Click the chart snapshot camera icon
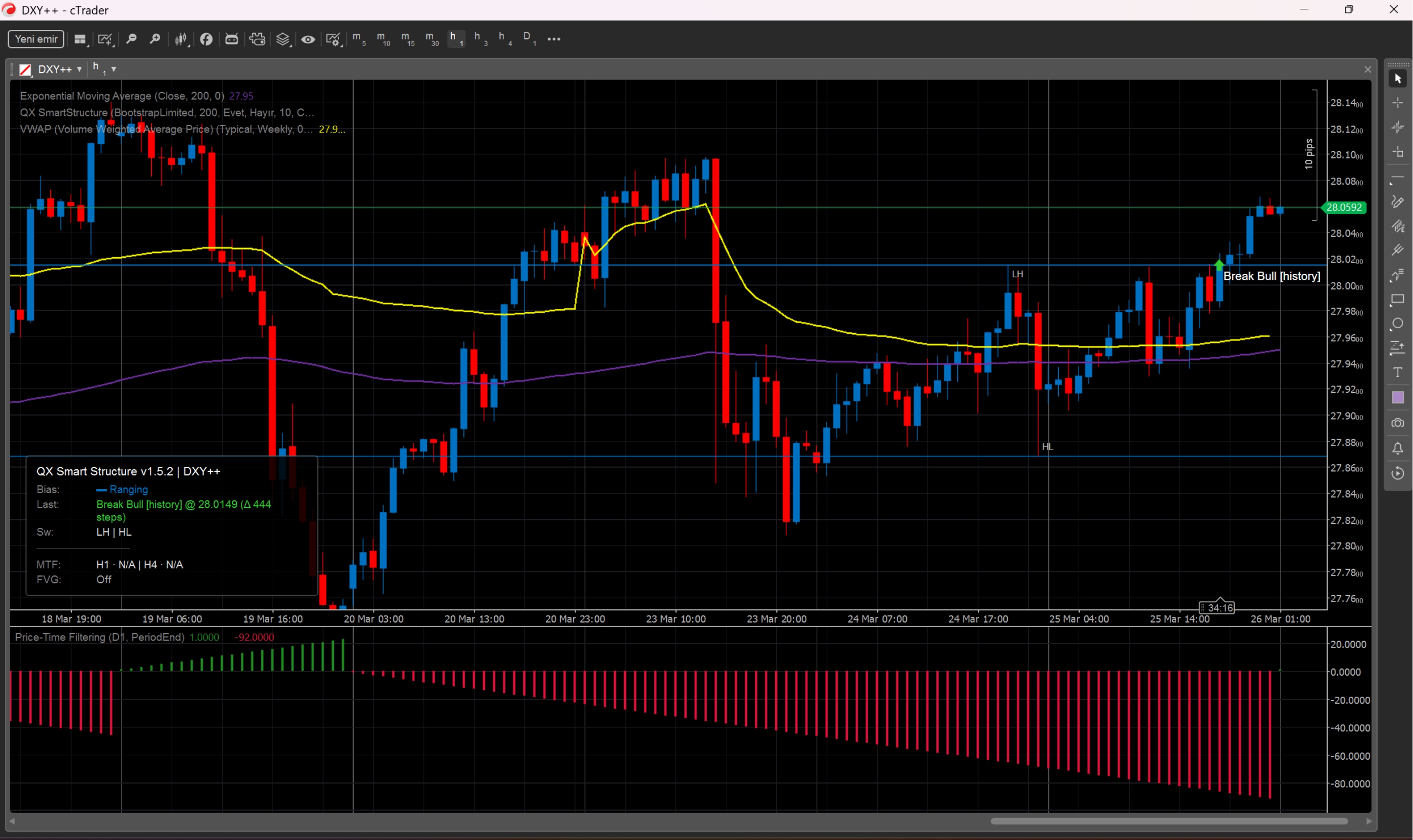The image size is (1413, 840). (1398, 423)
